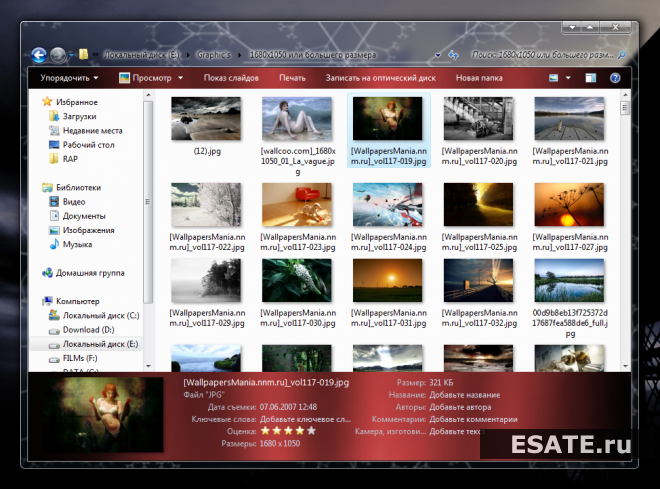Set rating with the first star
This screenshot has height=489, width=660.
pyautogui.click(x=266, y=431)
